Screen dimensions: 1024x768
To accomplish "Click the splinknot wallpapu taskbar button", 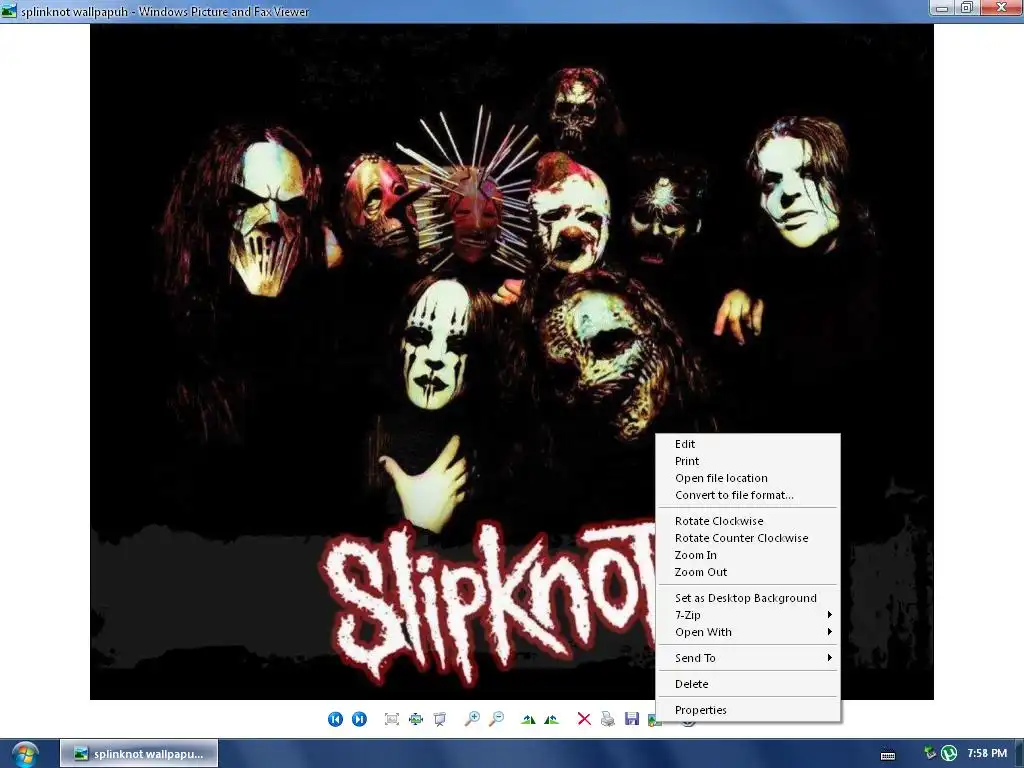I will pos(139,754).
